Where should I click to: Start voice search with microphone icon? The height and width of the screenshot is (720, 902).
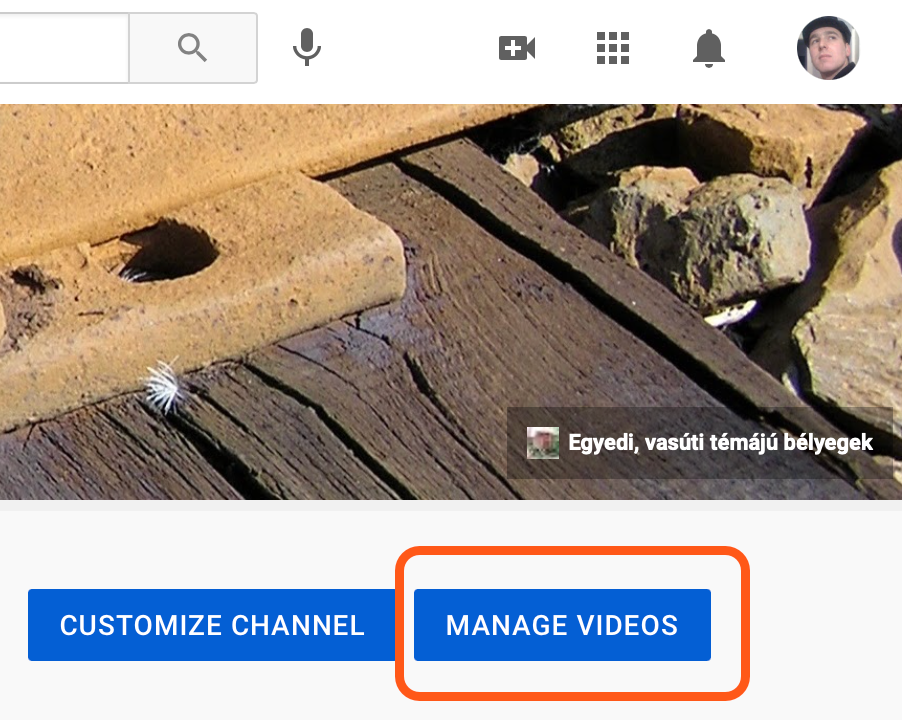click(x=307, y=47)
